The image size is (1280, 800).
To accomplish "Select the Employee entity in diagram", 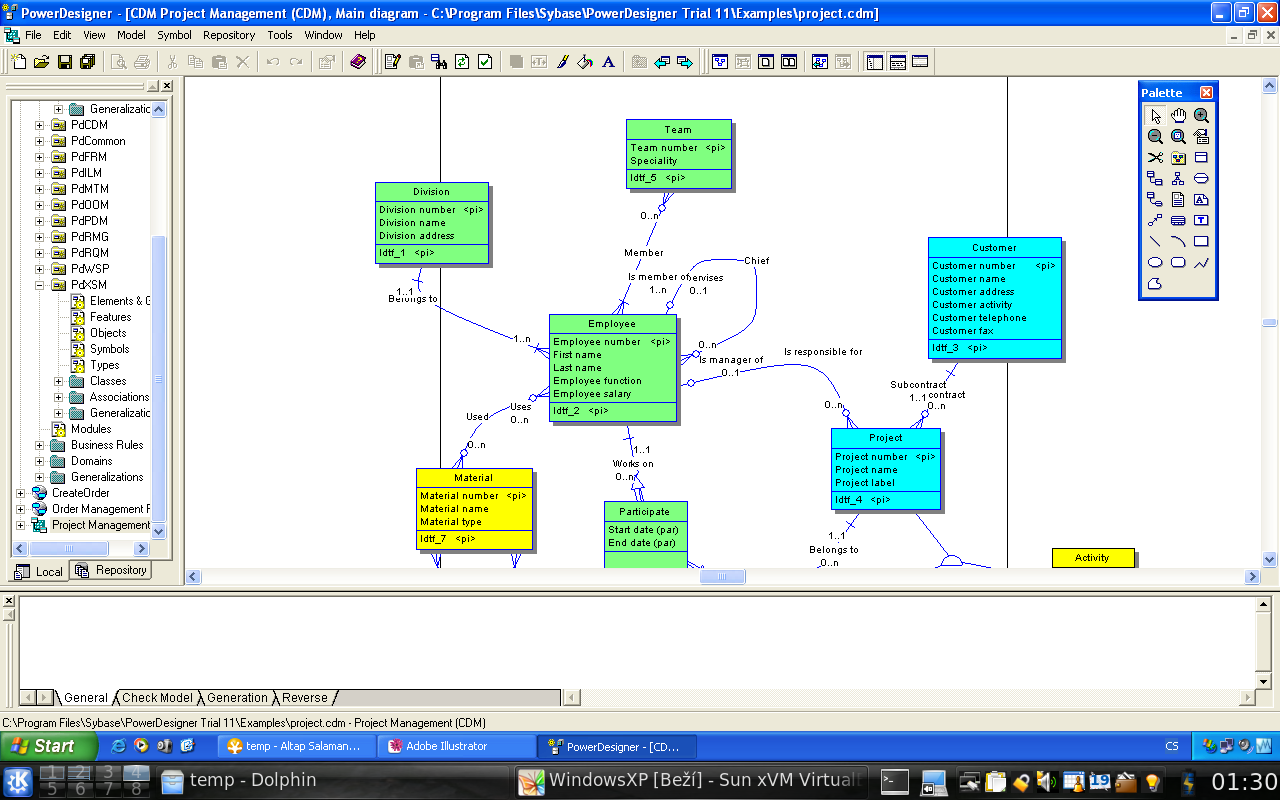I will pyautogui.click(x=612, y=368).
